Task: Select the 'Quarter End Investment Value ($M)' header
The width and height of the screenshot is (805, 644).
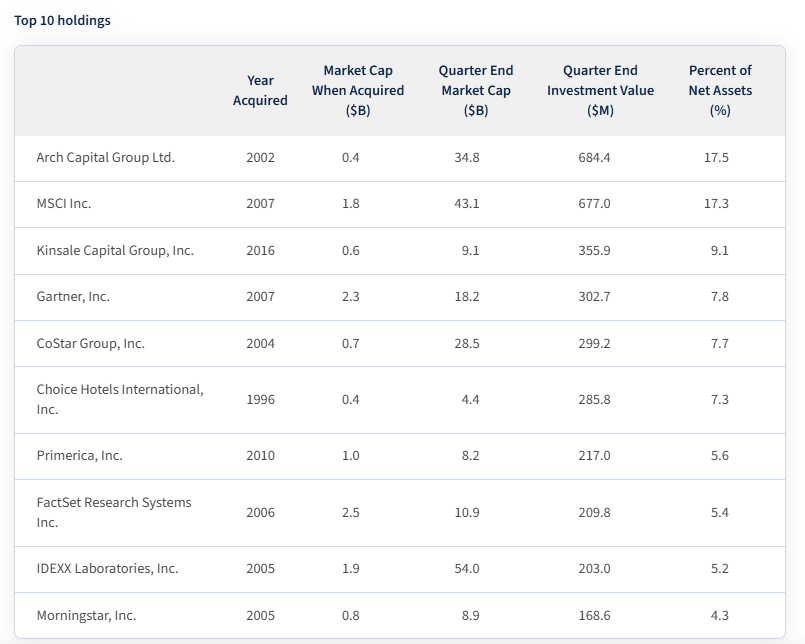Action: (x=600, y=90)
